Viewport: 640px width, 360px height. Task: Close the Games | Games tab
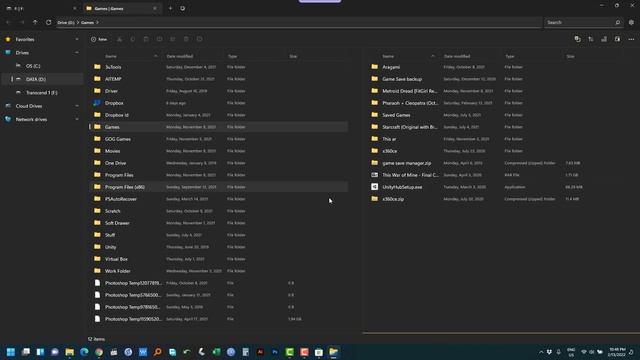(155, 8)
